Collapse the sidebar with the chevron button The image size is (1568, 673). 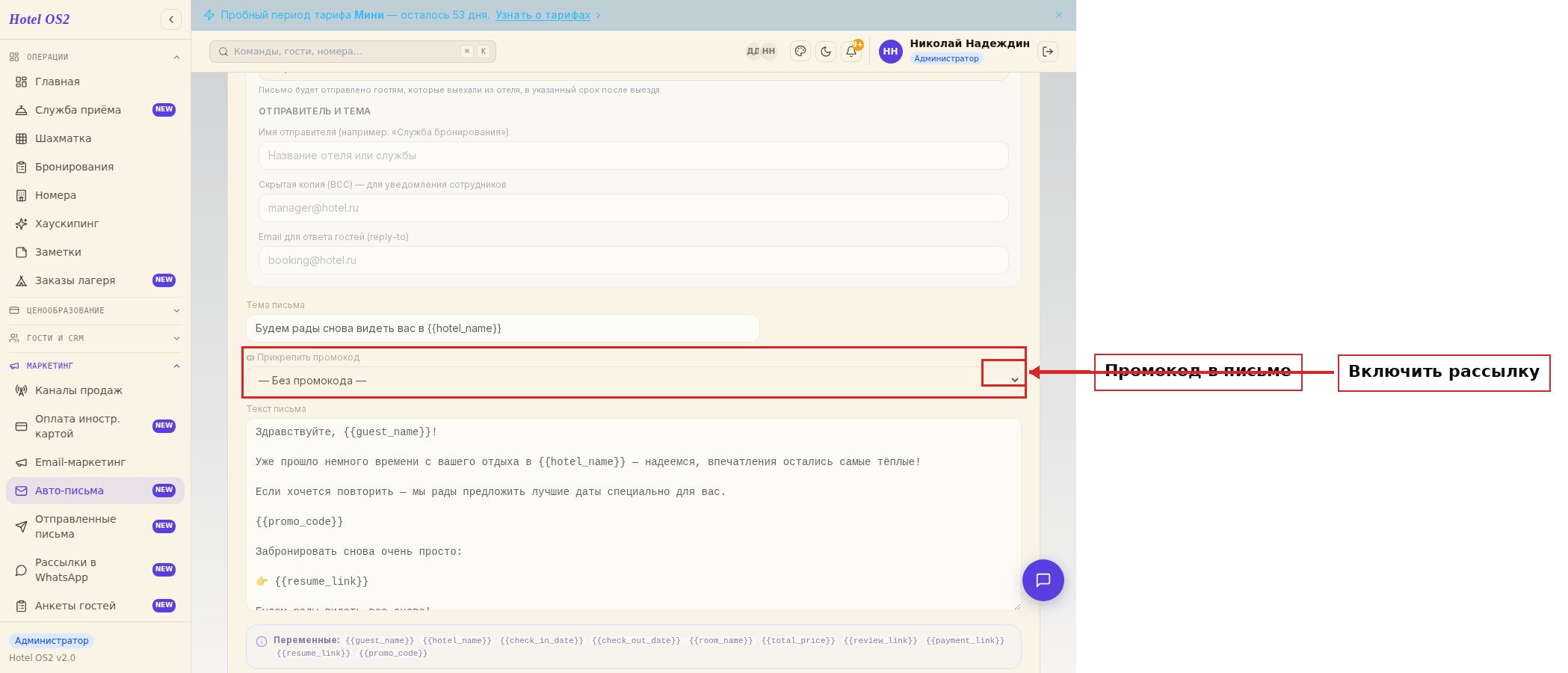click(x=171, y=19)
